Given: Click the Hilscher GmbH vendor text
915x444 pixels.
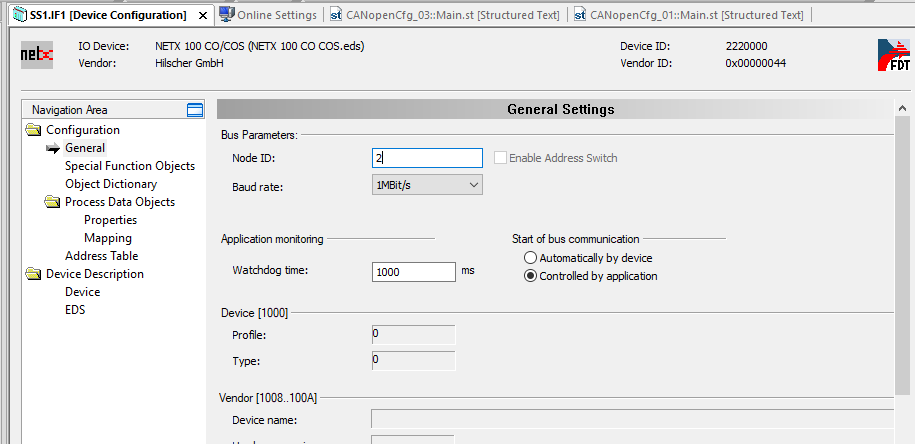Looking at the screenshot, I should coord(190,63).
